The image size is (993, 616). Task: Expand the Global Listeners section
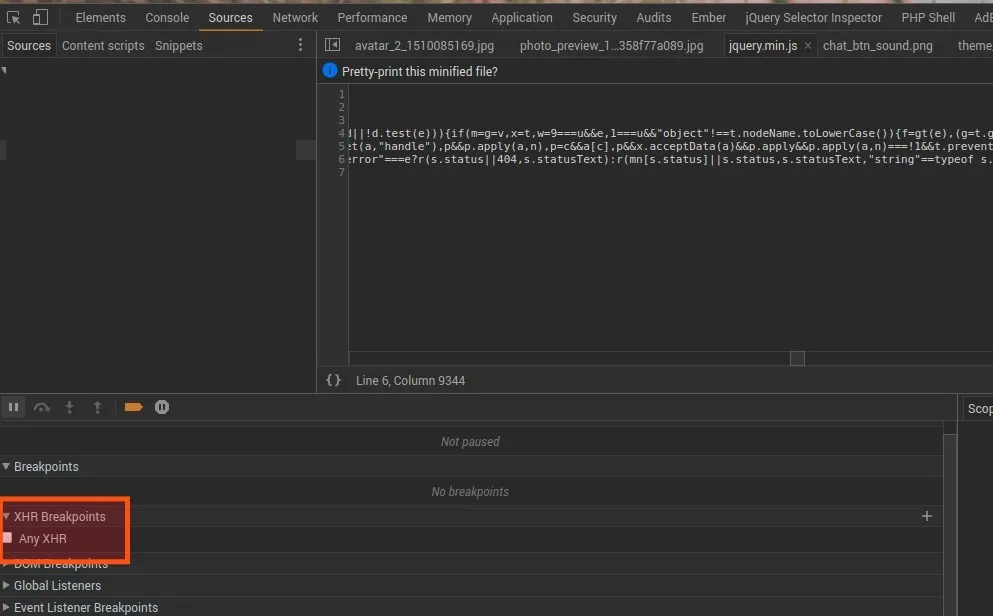click(x=56, y=586)
